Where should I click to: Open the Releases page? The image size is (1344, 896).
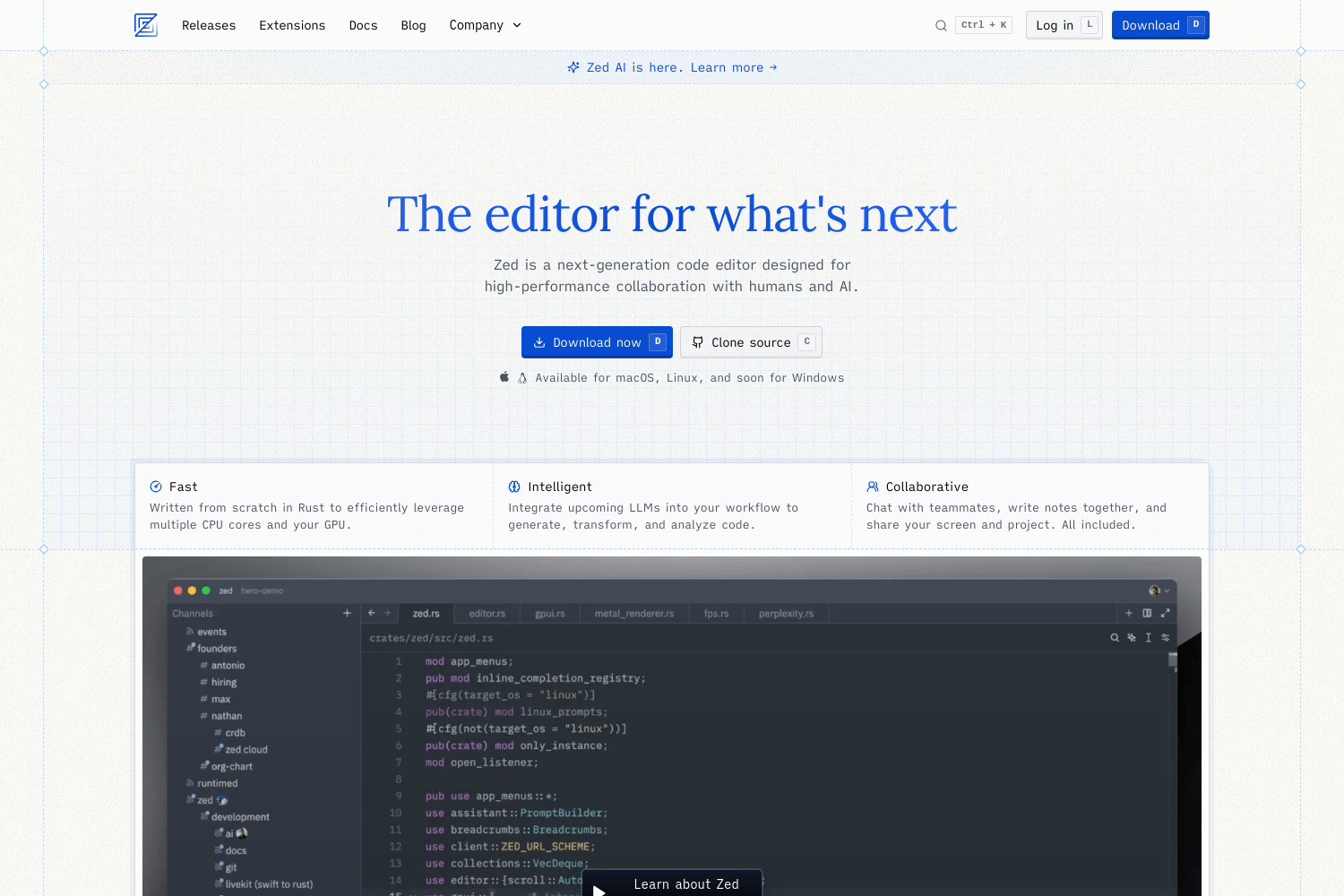coord(209,25)
